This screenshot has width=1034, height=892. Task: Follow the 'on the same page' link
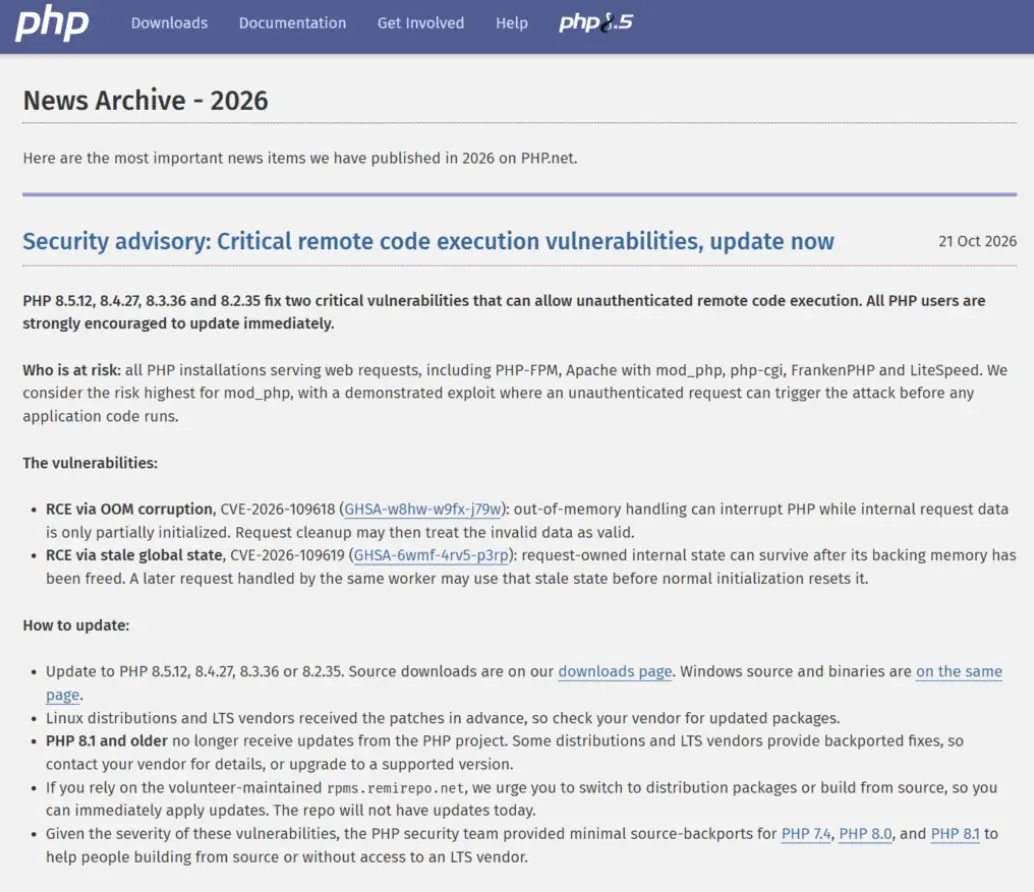(959, 671)
